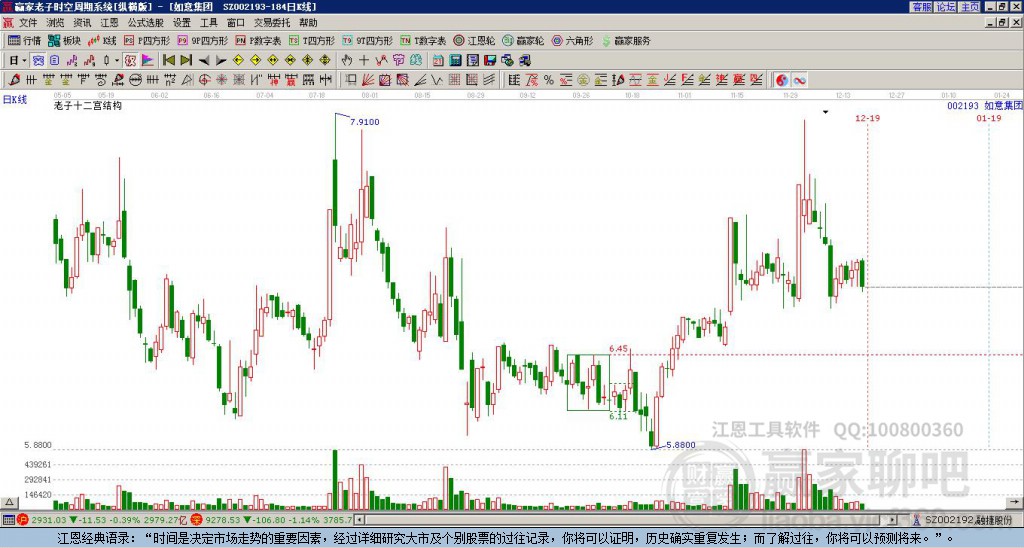Open the 公式选股 menu
The width and height of the screenshot is (1024, 548).
coord(145,23)
